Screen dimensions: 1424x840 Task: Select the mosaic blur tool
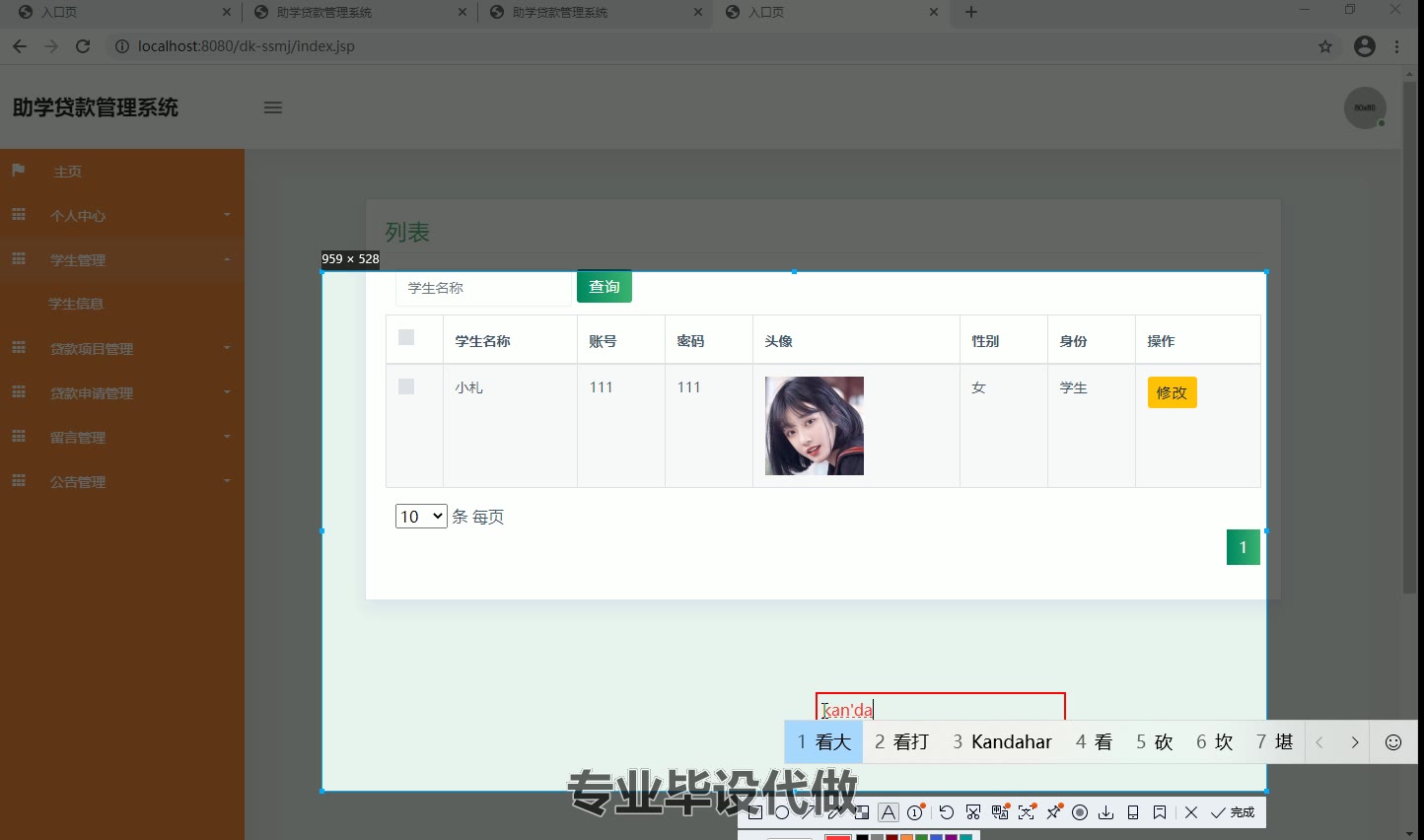pyautogui.click(x=862, y=812)
